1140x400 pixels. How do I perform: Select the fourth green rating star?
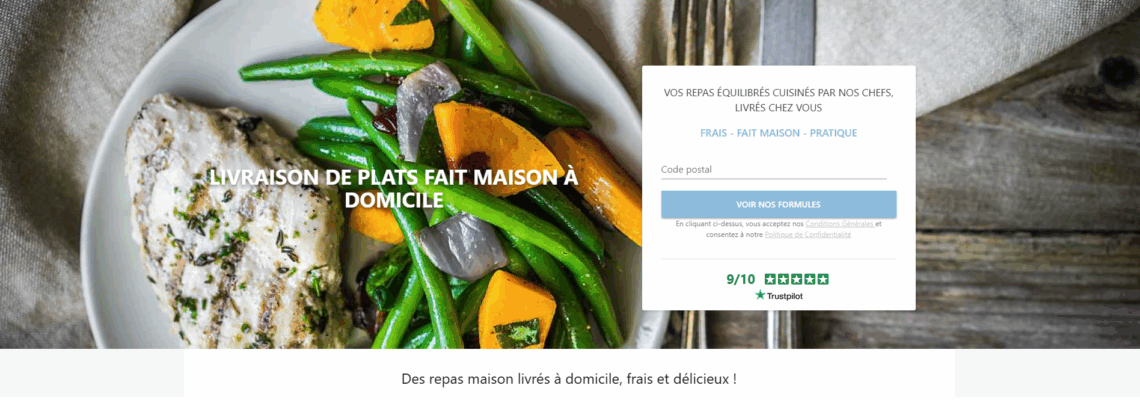[810, 279]
